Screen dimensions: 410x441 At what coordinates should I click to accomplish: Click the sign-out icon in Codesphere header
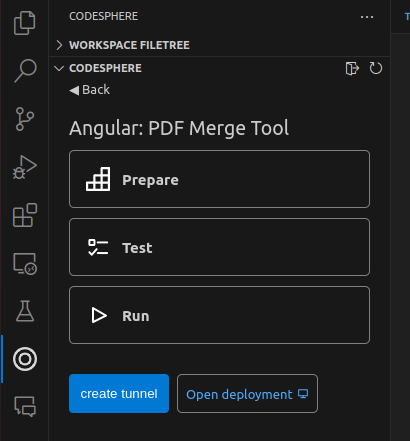352,68
